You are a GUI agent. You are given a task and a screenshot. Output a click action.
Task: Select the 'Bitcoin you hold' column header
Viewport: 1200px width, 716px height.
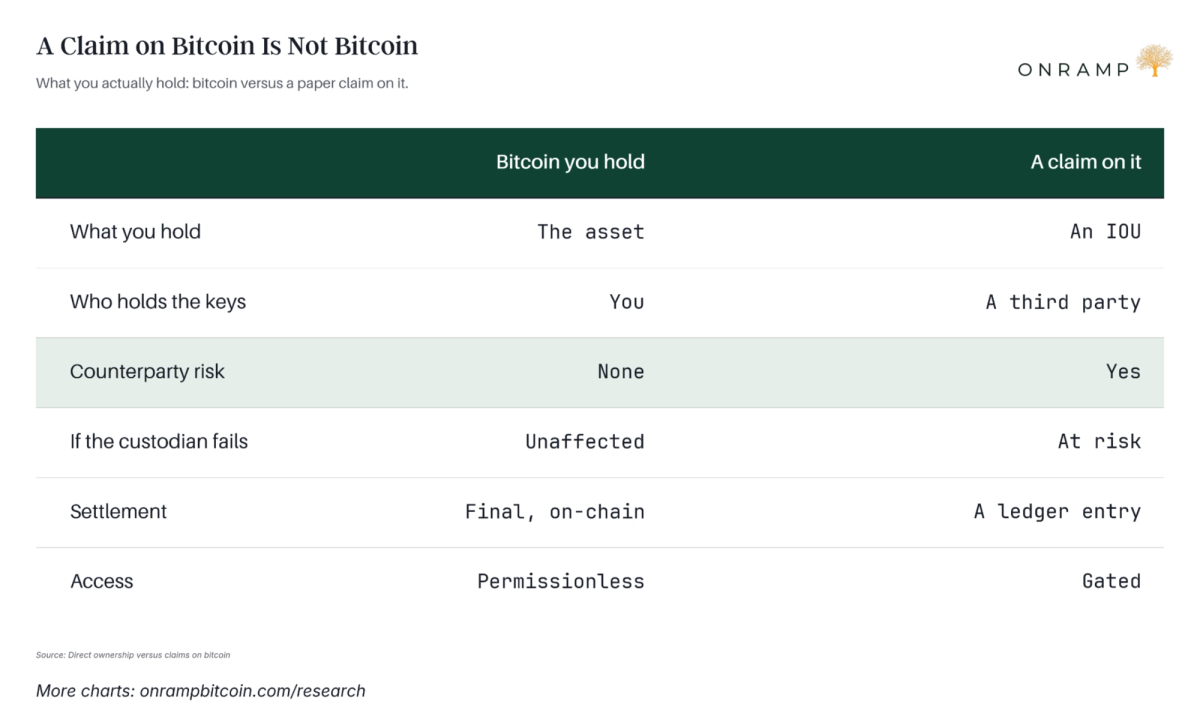click(570, 162)
